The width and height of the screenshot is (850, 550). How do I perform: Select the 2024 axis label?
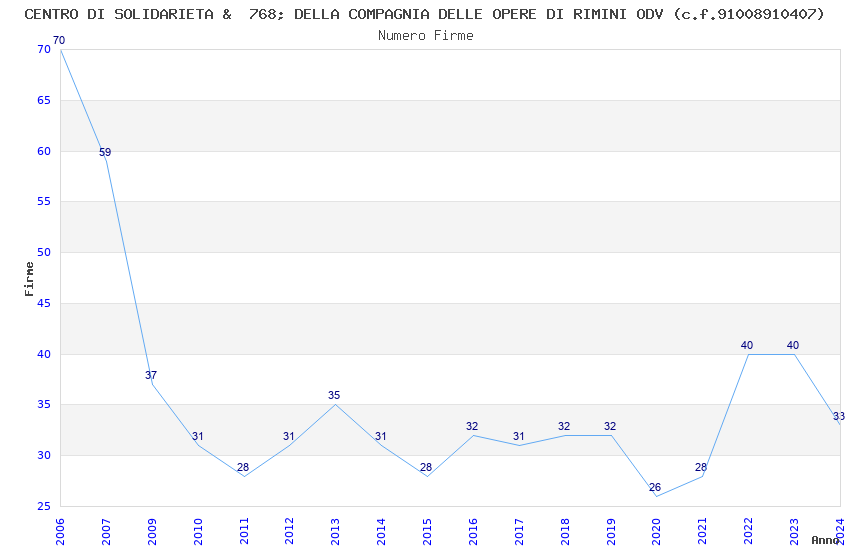pos(840,532)
